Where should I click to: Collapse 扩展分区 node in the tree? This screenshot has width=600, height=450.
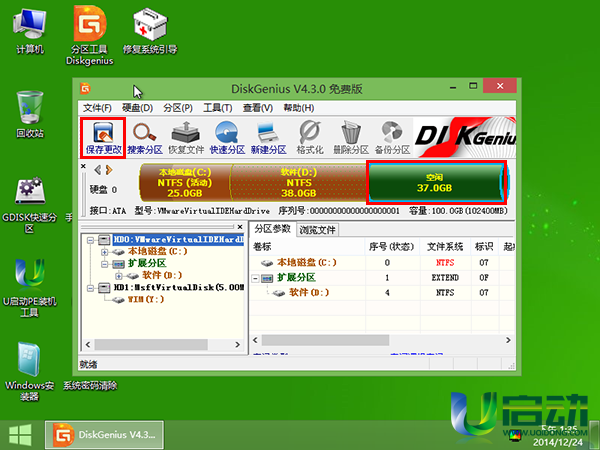(x=104, y=264)
